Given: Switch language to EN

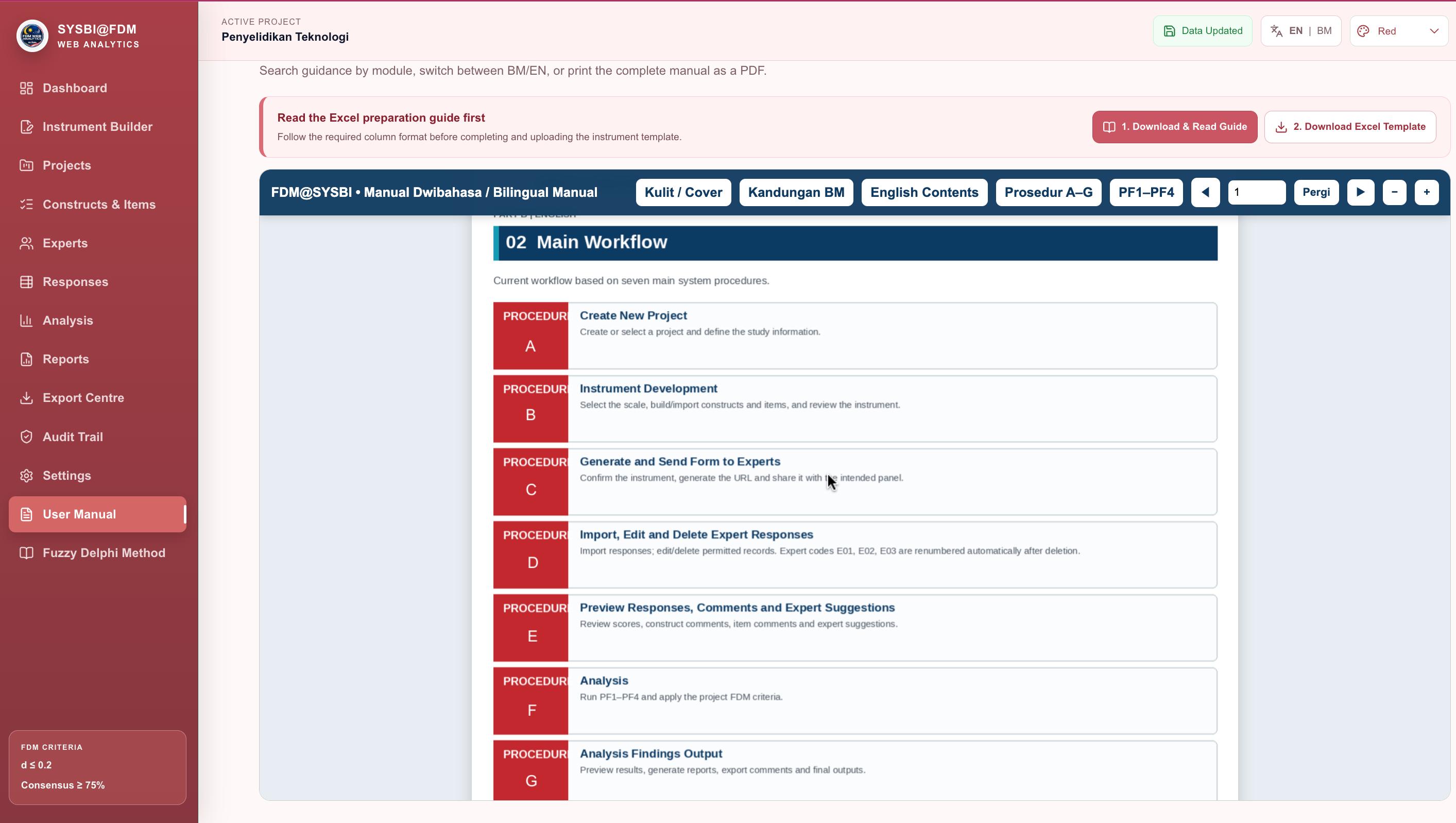Looking at the screenshot, I should (x=1295, y=30).
